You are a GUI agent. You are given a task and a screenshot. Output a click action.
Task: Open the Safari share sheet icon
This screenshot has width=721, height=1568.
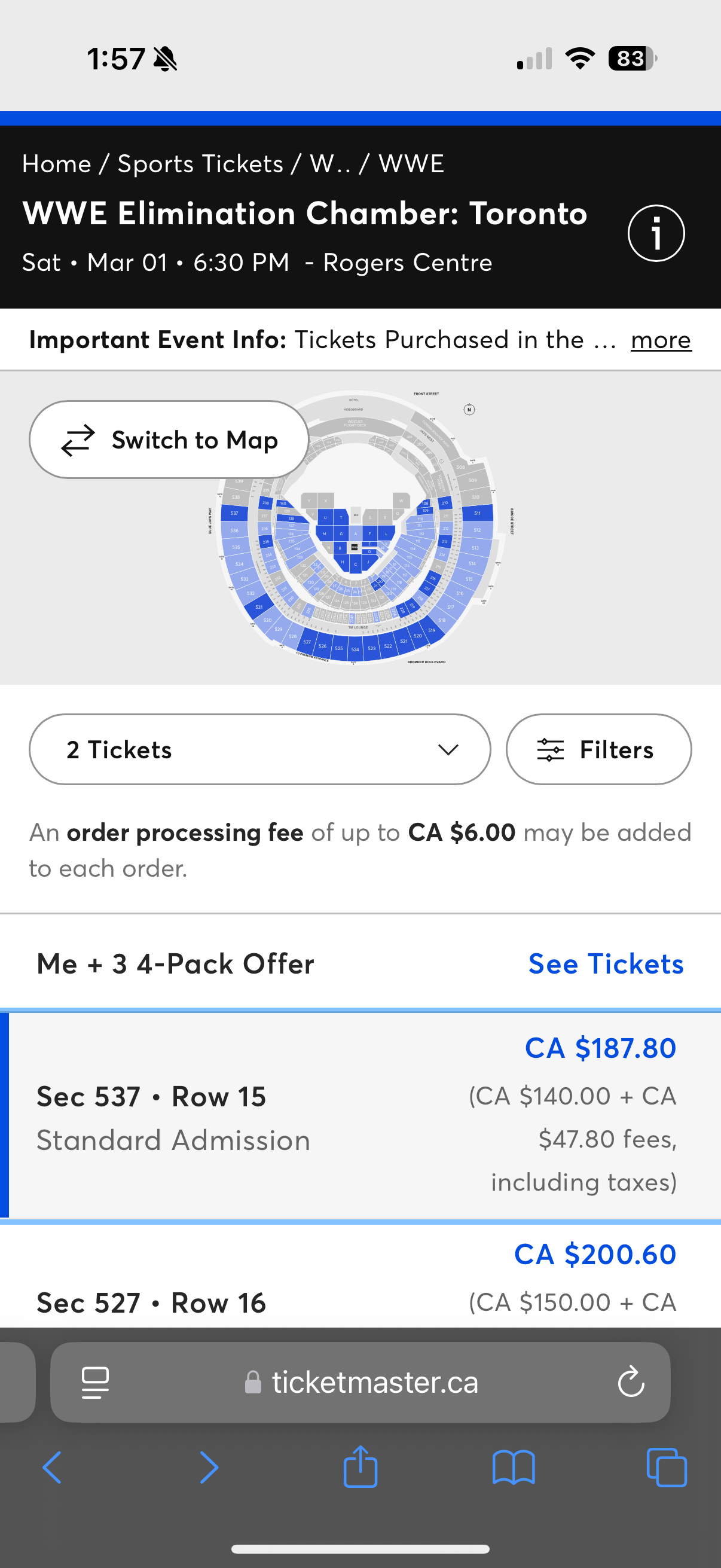click(360, 1468)
